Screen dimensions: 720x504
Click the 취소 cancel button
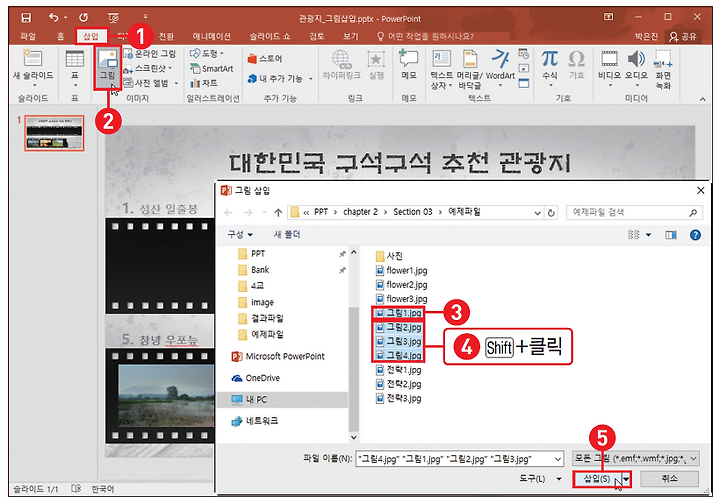[x=669, y=479]
